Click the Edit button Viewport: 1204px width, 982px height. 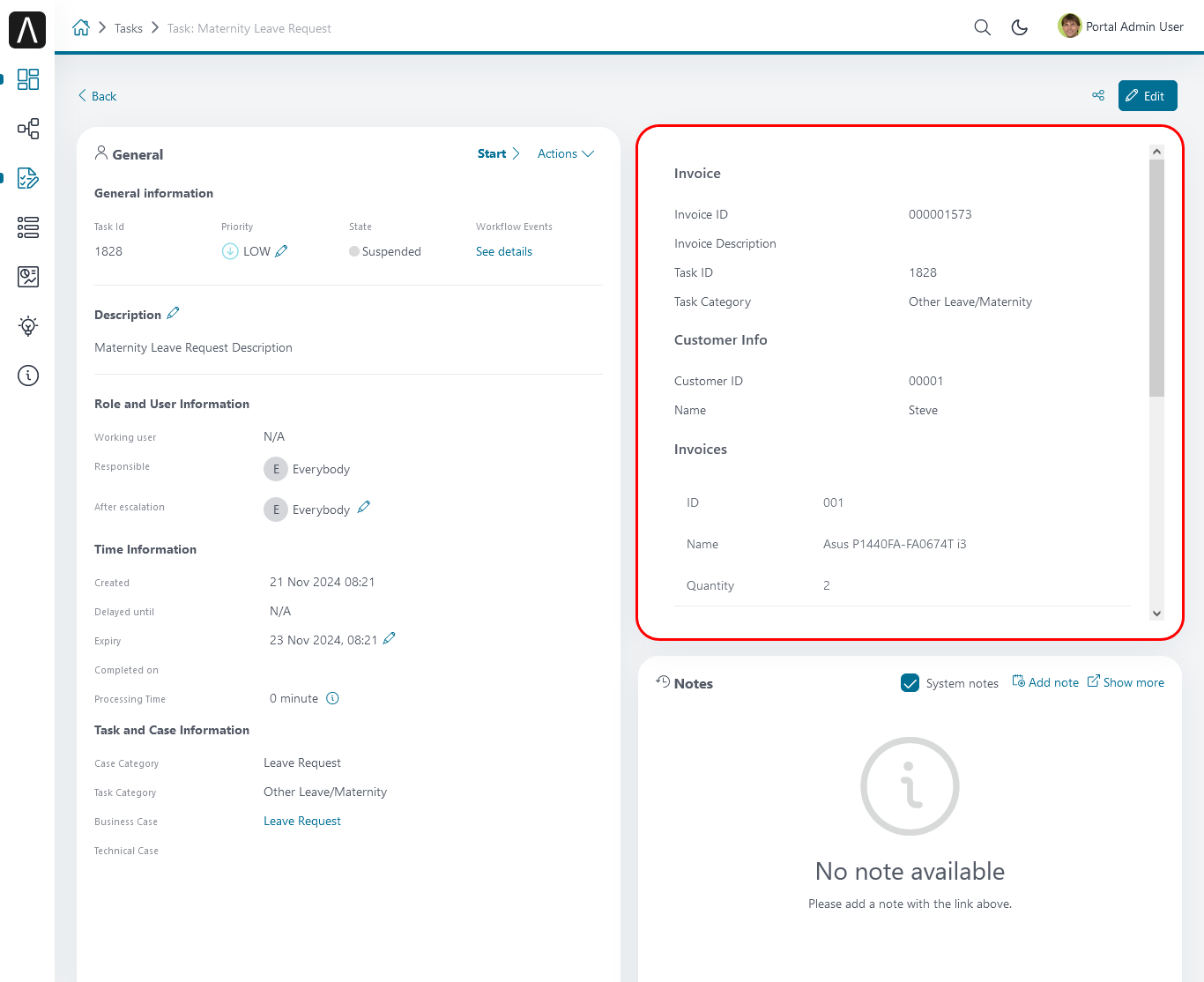1147,96
